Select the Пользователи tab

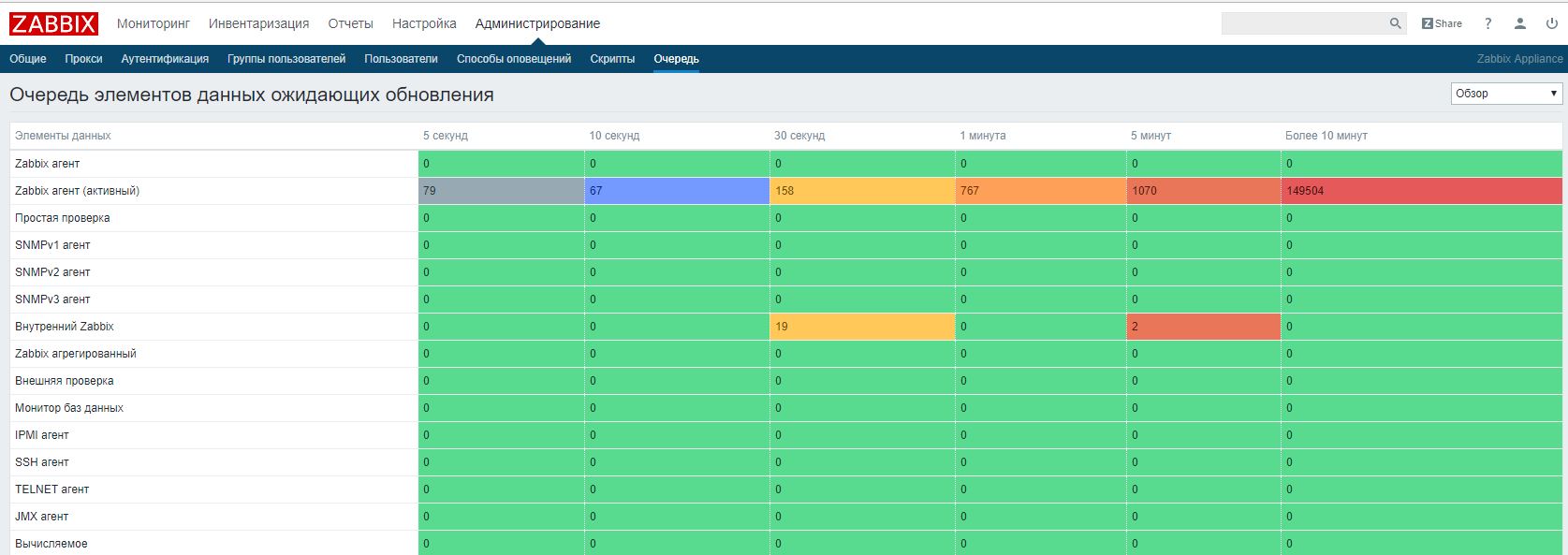(x=401, y=59)
